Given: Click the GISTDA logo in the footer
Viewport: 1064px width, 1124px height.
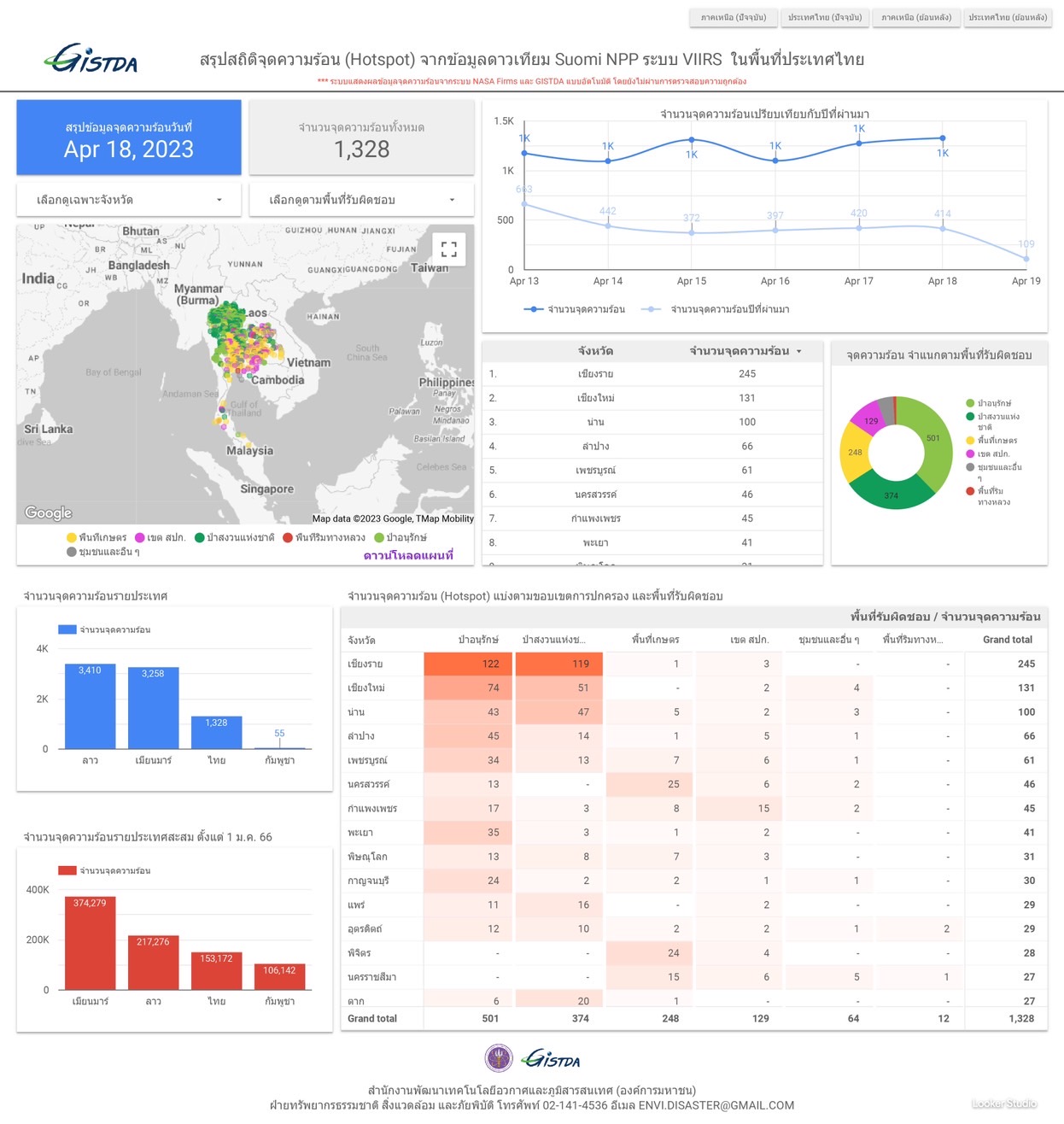Looking at the screenshot, I should (551, 1059).
